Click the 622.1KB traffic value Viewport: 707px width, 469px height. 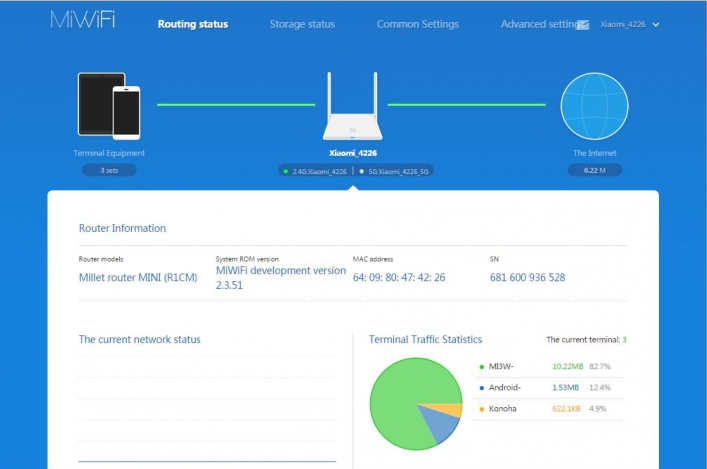point(566,409)
